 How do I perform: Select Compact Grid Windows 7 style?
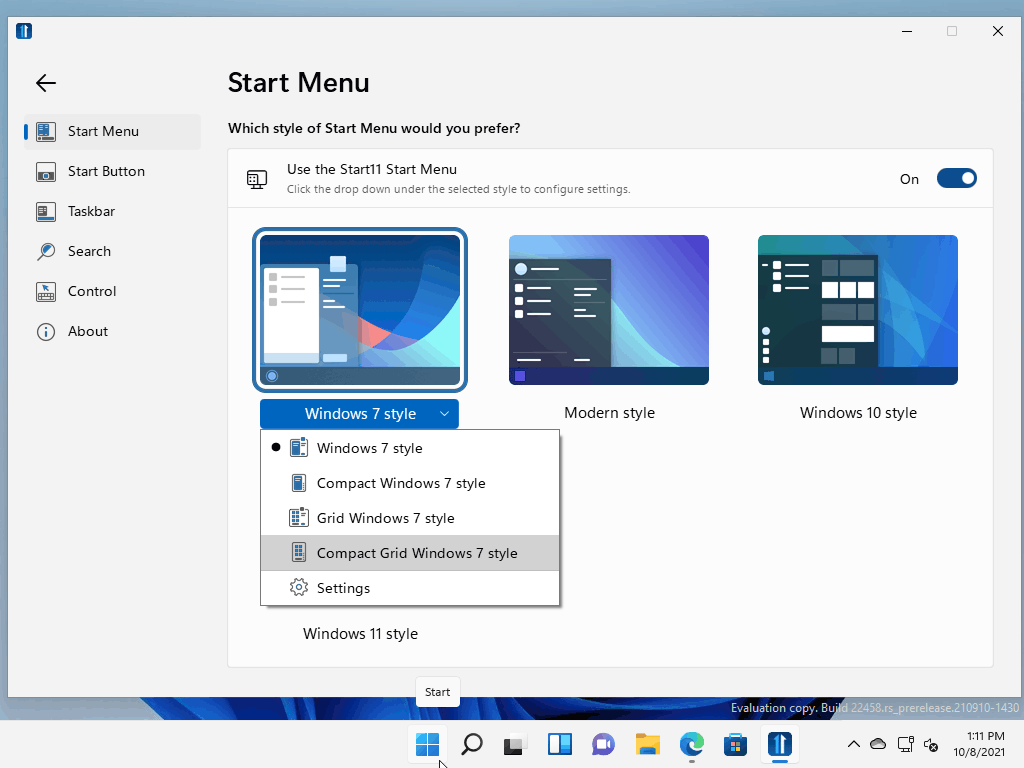(x=417, y=552)
